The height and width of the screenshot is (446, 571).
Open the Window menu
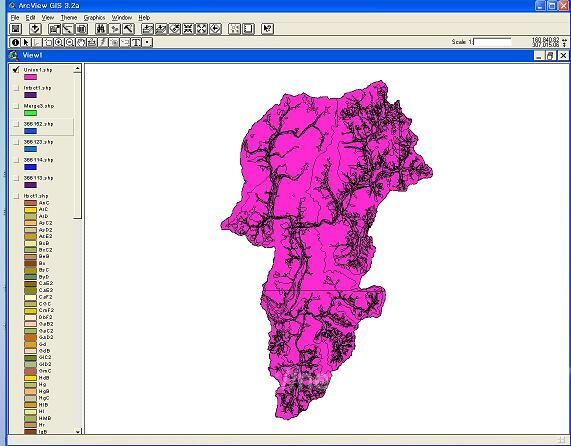122,17
